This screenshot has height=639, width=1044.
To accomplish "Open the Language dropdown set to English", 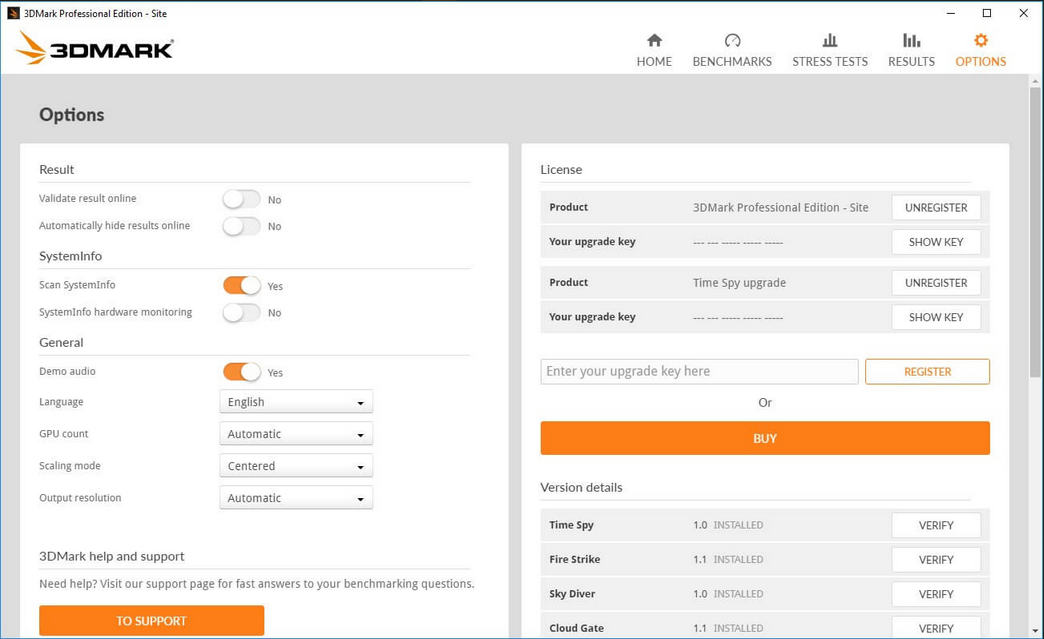I will [296, 402].
